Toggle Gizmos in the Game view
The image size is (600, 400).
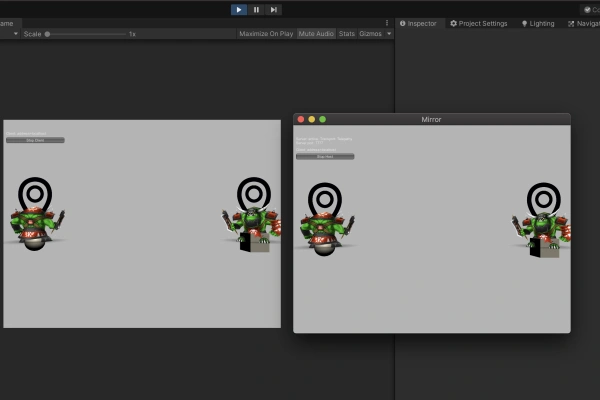tap(370, 34)
